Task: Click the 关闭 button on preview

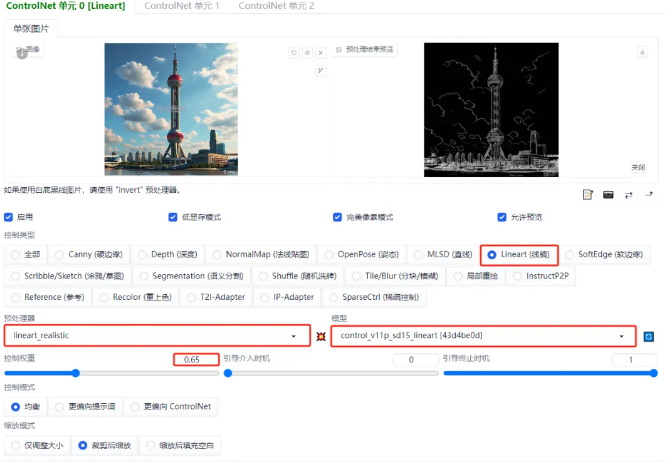Action: 638,167
